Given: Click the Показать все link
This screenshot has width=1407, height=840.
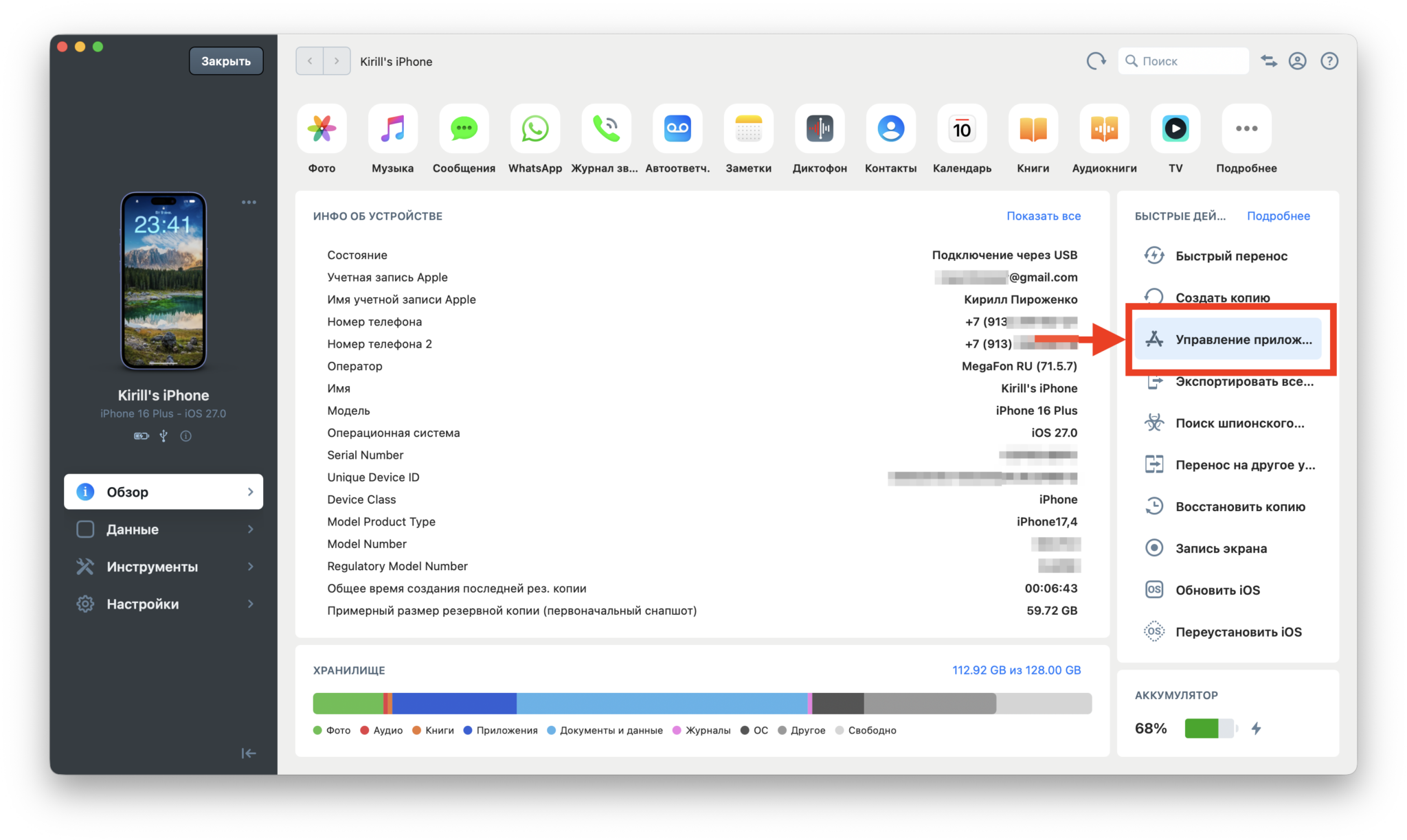Looking at the screenshot, I should coord(1044,216).
